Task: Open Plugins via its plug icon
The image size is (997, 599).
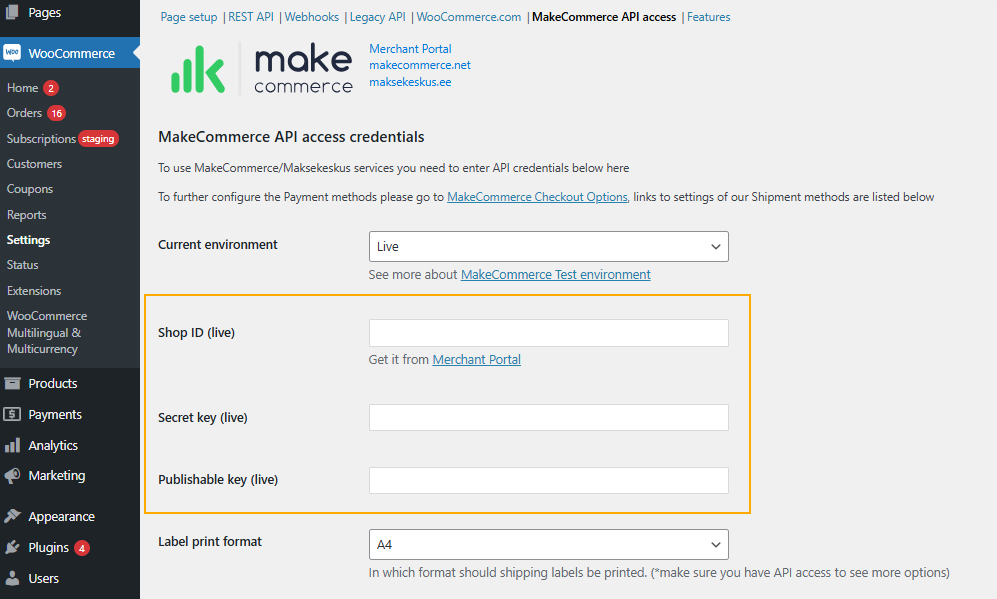Action: pyautogui.click(x=12, y=547)
